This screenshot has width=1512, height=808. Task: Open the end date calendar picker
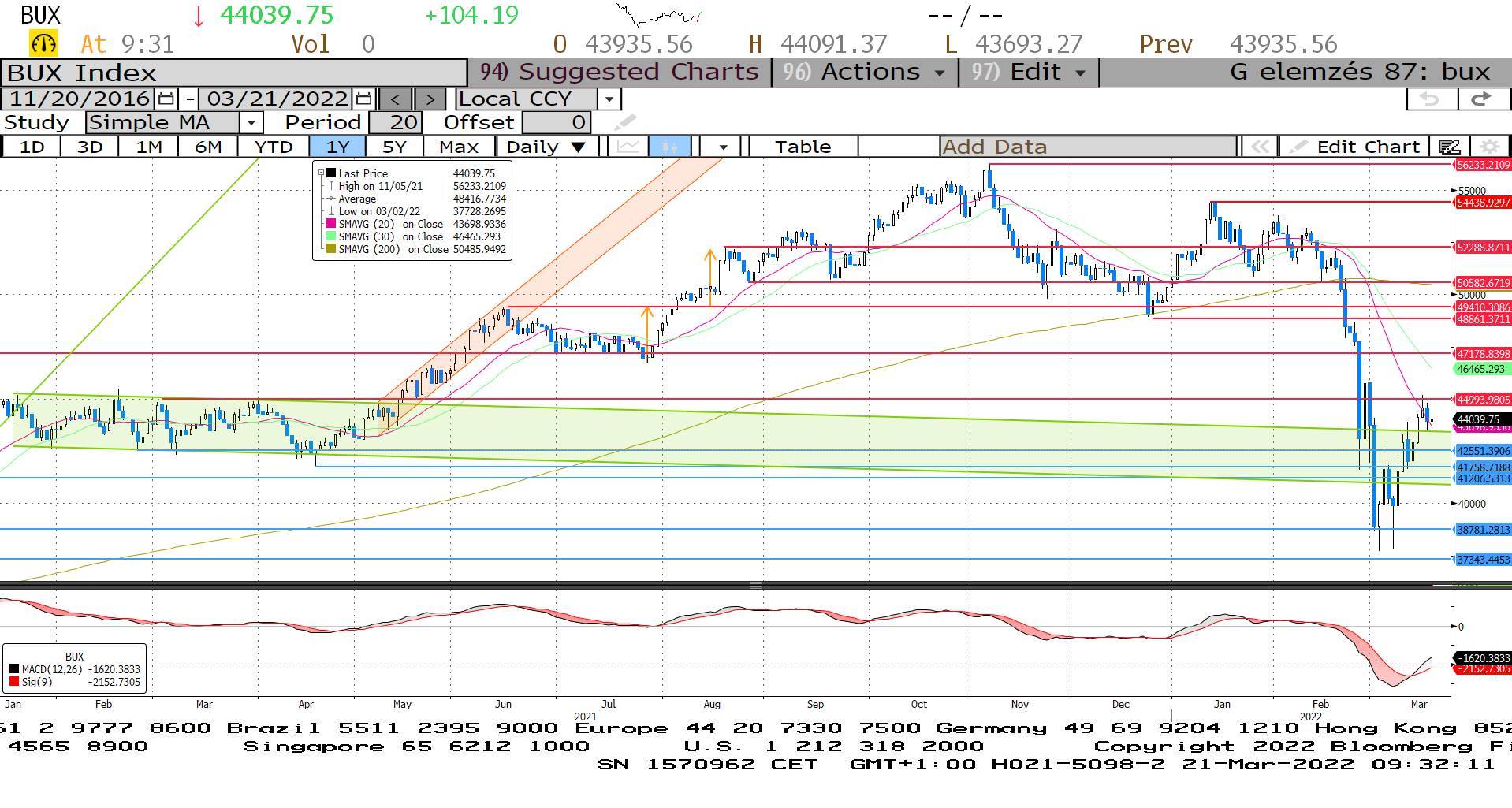tap(363, 99)
